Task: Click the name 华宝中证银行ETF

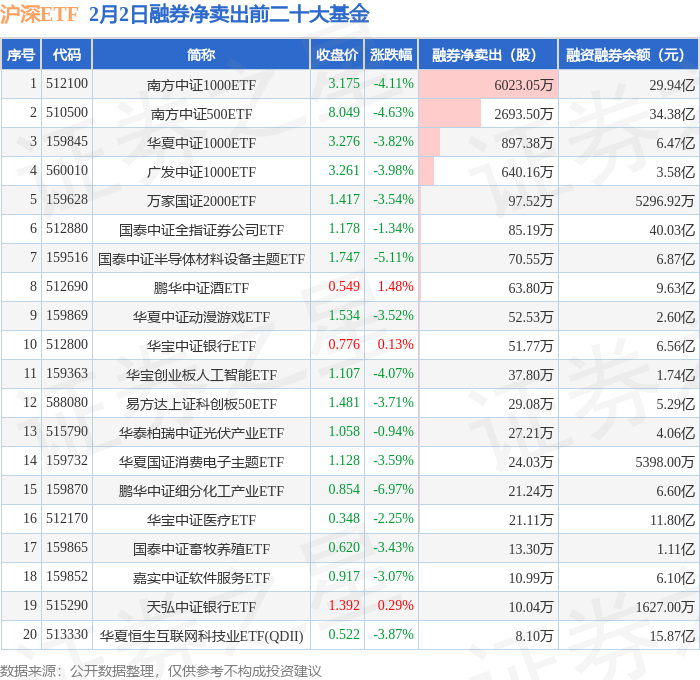Action: (201, 346)
